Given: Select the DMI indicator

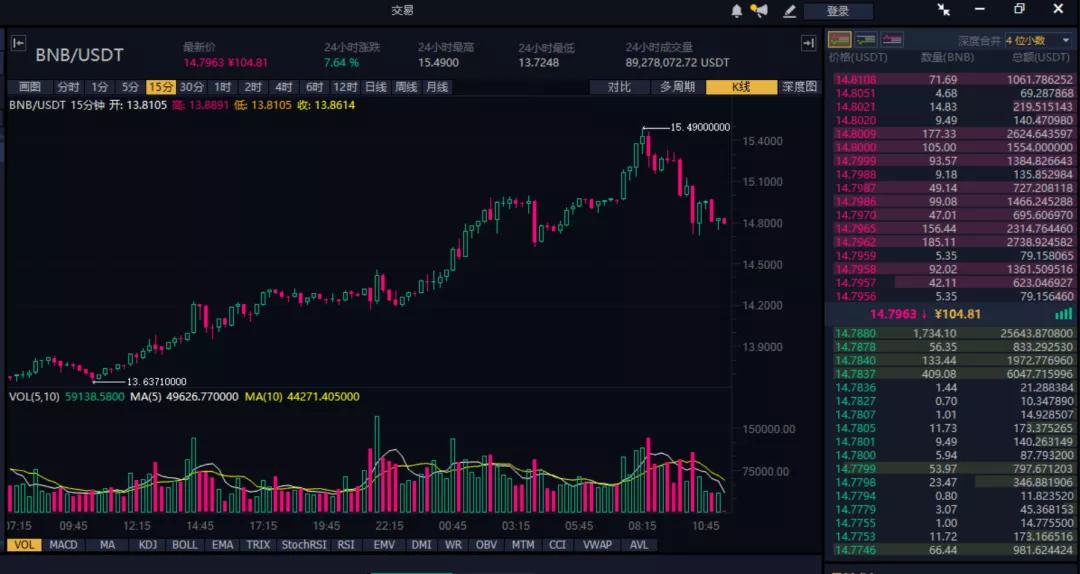Looking at the screenshot, I should tap(422, 545).
